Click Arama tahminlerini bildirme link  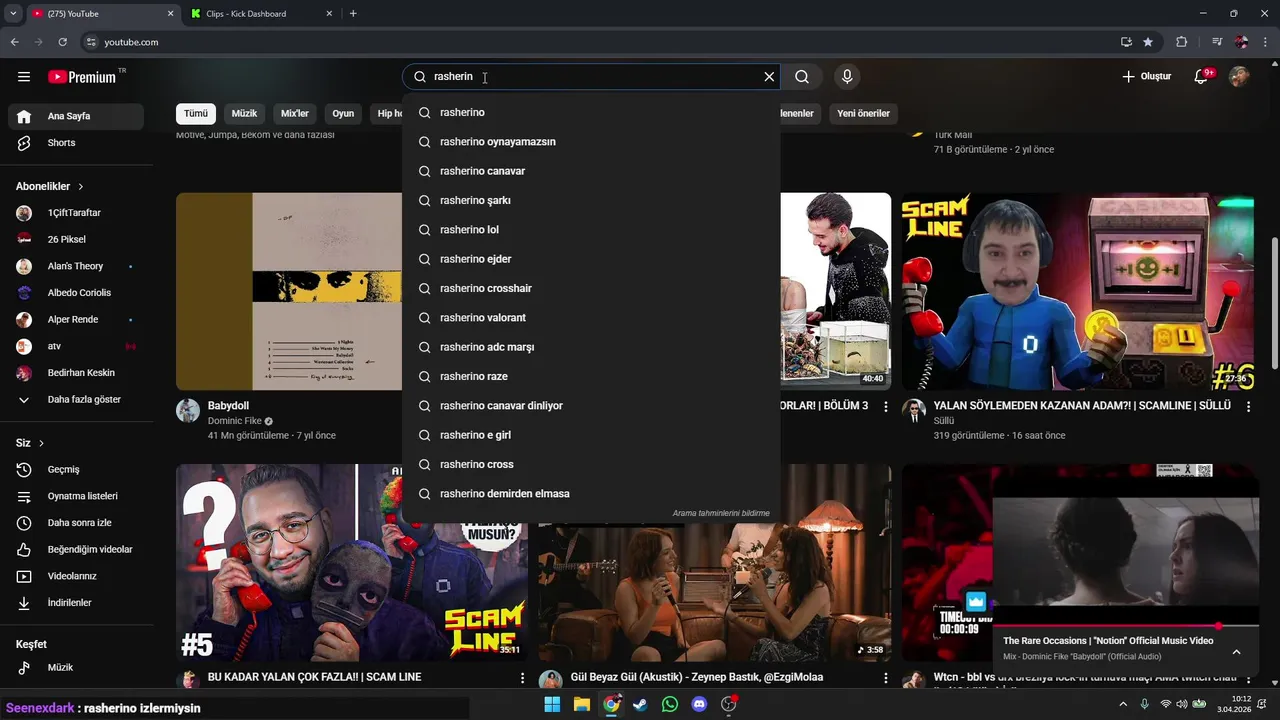click(x=721, y=513)
